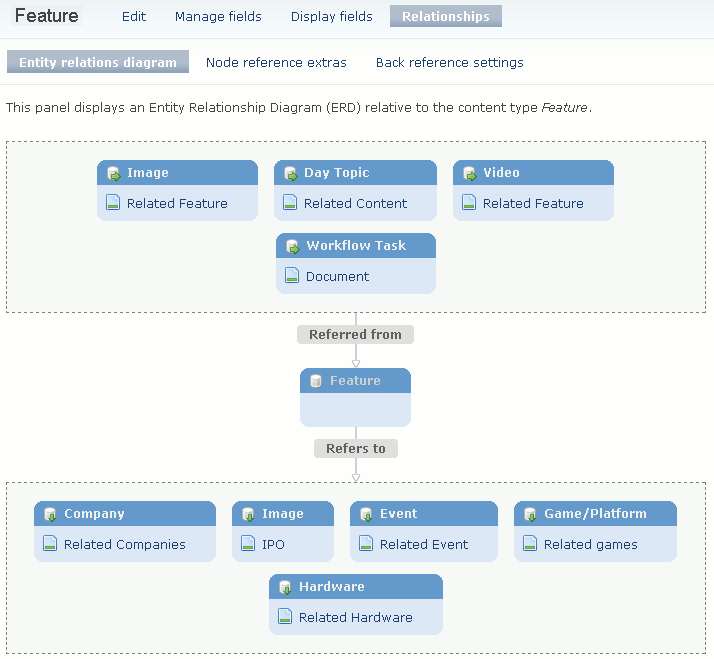This screenshot has width=714, height=659.
Task: Click the Workflow Task entity title
Action: coord(356,245)
